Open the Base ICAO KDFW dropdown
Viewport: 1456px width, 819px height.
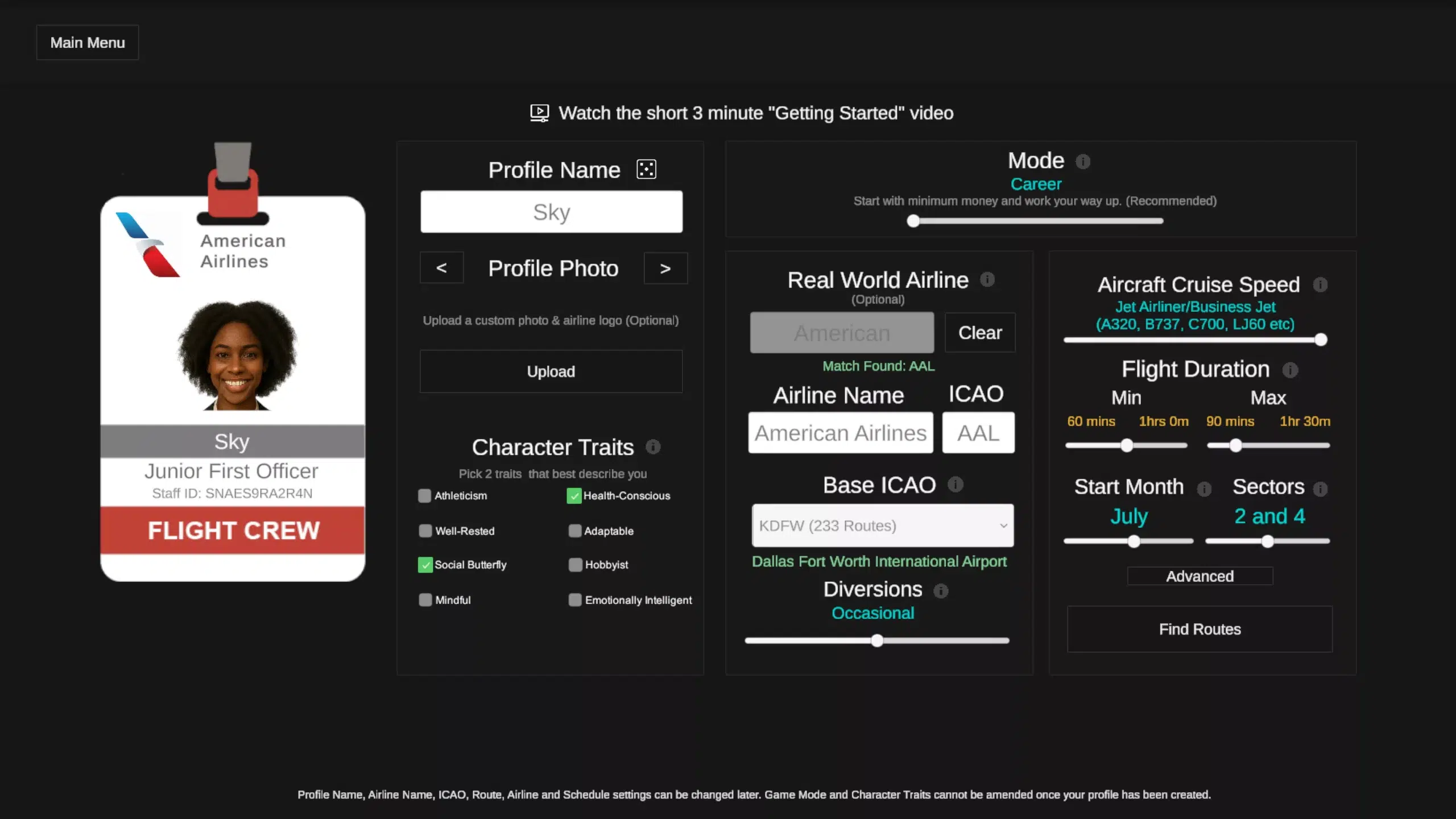coord(882,526)
